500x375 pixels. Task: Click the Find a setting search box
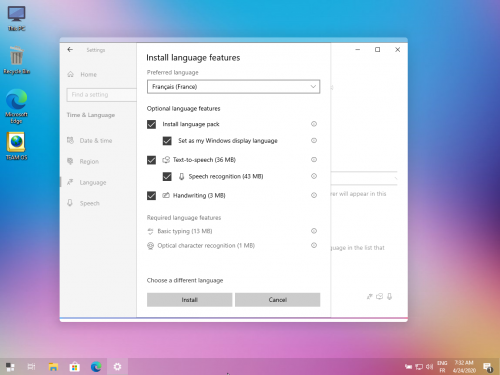click(x=101, y=95)
